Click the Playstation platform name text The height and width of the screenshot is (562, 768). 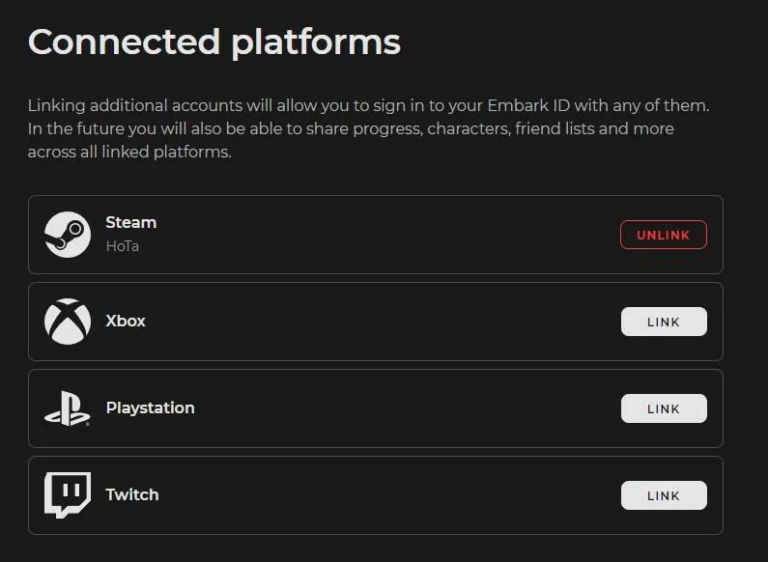150,408
